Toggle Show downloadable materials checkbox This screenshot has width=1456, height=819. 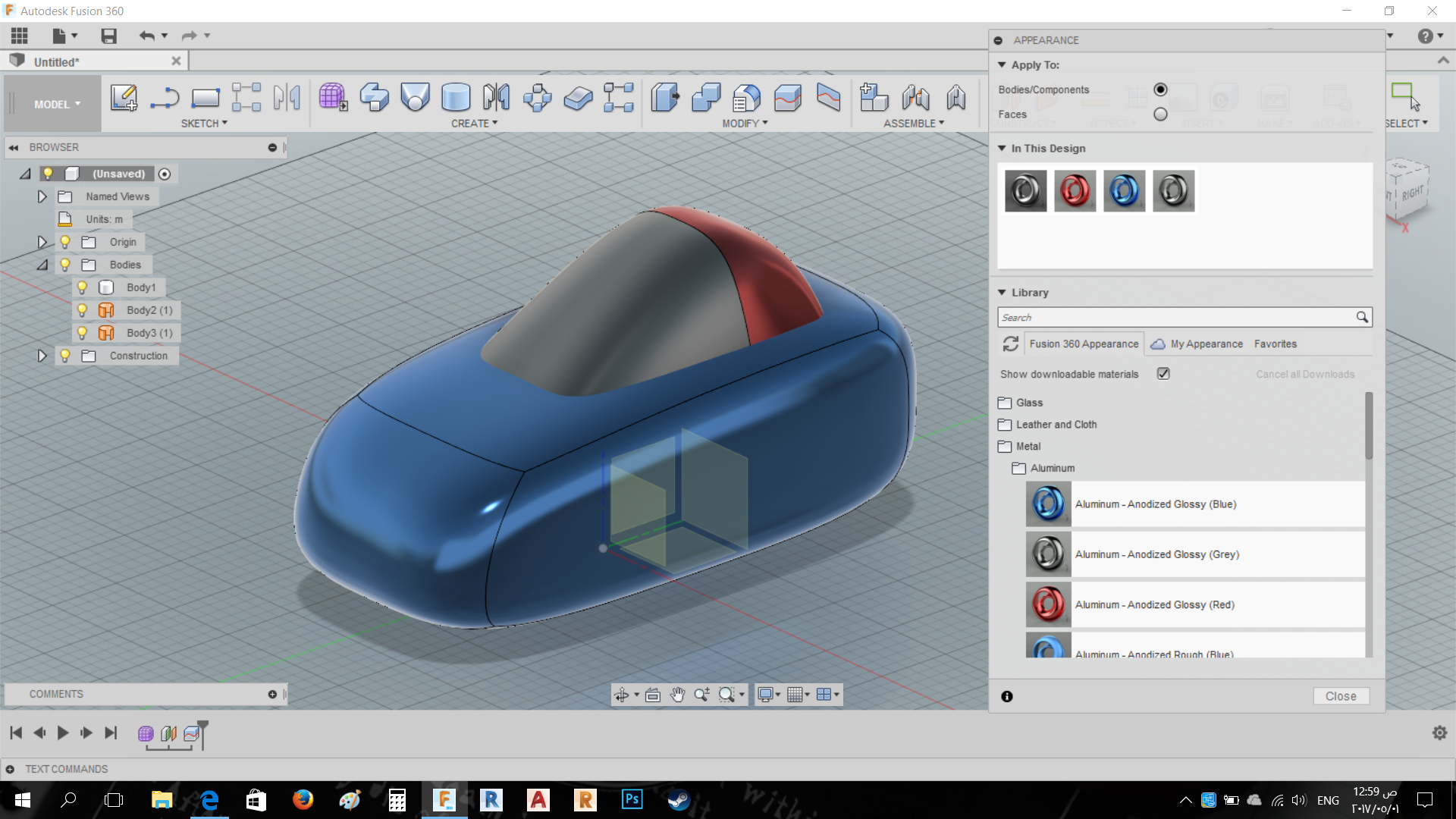(x=1163, y=374)
